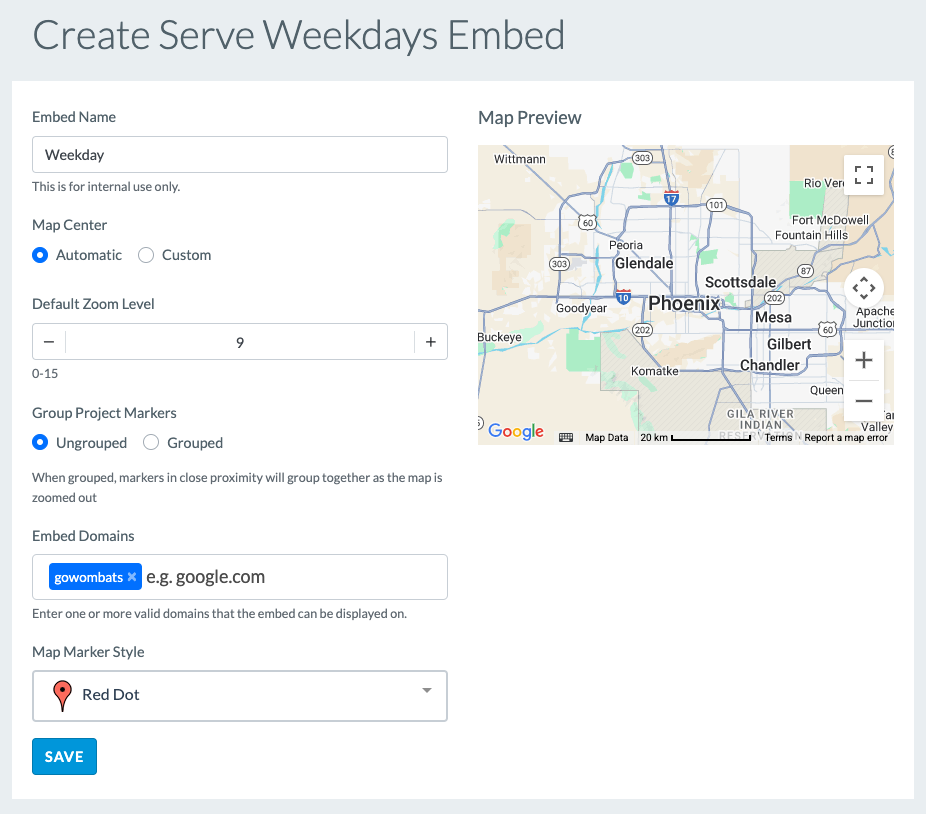This screenshot has height=814, width=926.
Task: Click the Peoria label on the map
Action: pyautogui.click(x=626, y=245)
